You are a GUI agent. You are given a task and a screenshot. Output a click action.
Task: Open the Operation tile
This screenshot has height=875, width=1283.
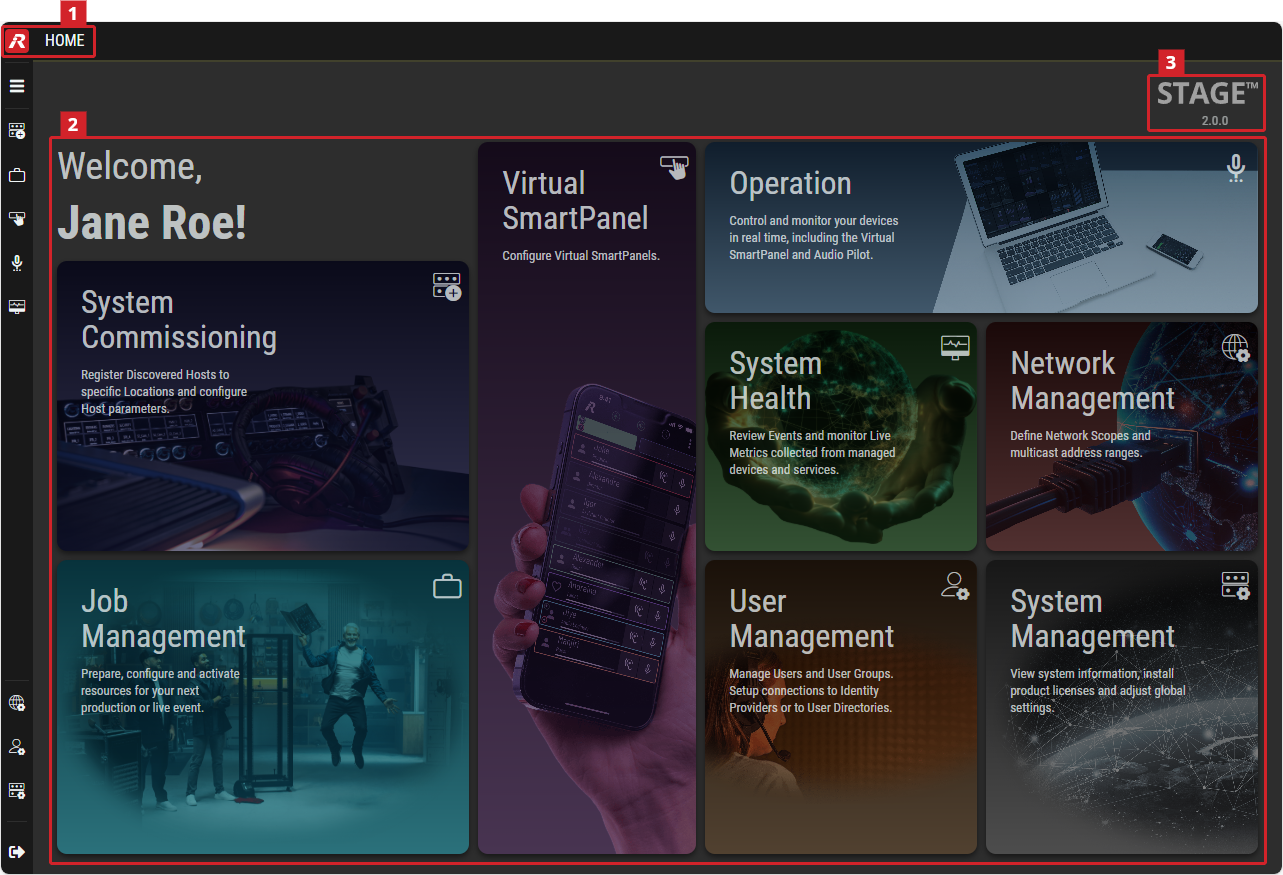click(981, 228)
